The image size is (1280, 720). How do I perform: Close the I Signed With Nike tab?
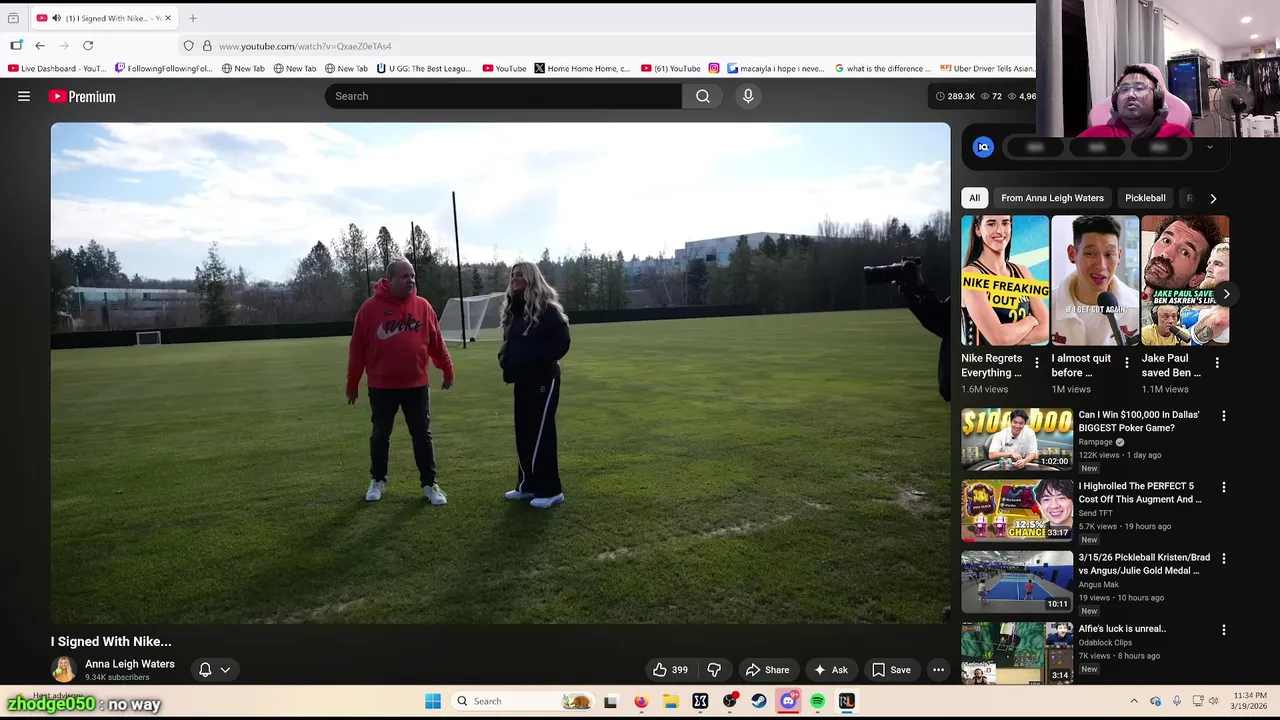coord(168,18)
